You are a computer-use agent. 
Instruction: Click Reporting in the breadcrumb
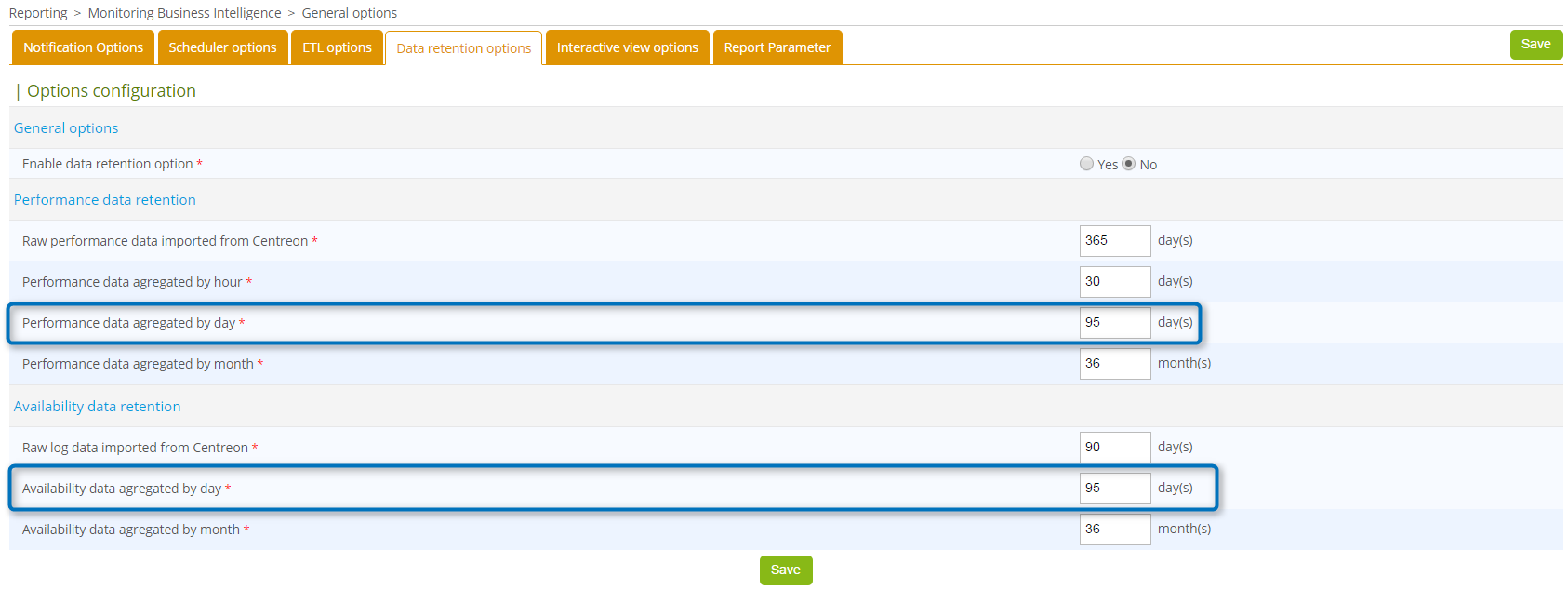click(x=38, y=13)
